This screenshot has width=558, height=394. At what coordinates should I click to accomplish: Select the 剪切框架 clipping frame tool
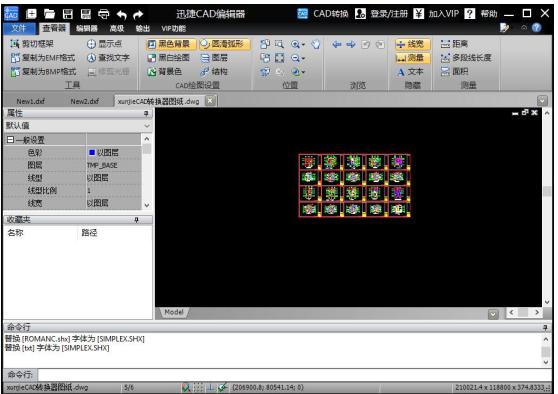(32, 44)
